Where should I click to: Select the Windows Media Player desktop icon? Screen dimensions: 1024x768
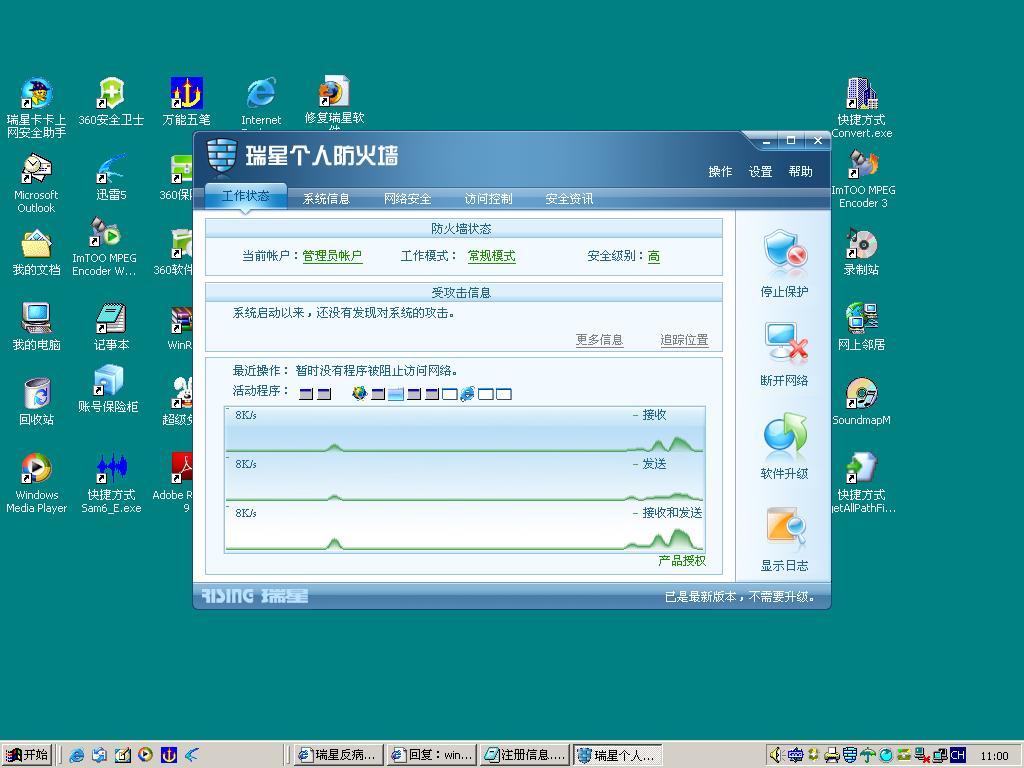37,483
